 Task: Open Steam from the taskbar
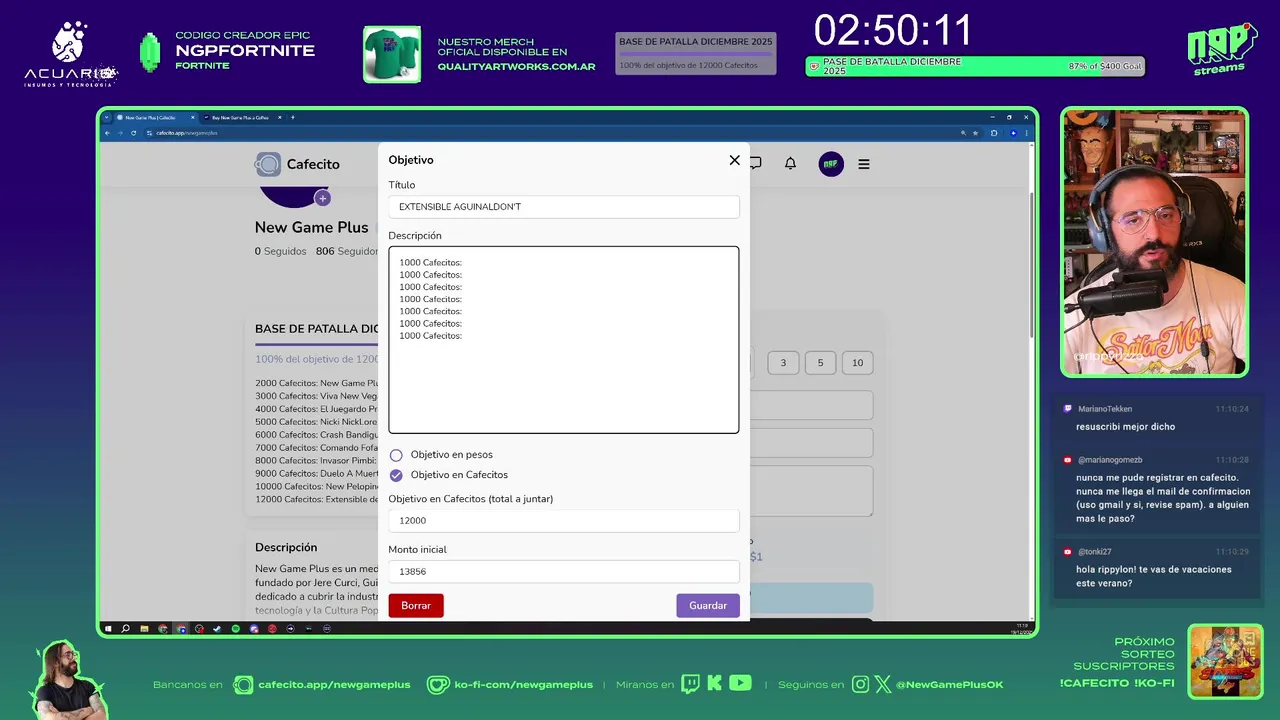pos(217,629)
